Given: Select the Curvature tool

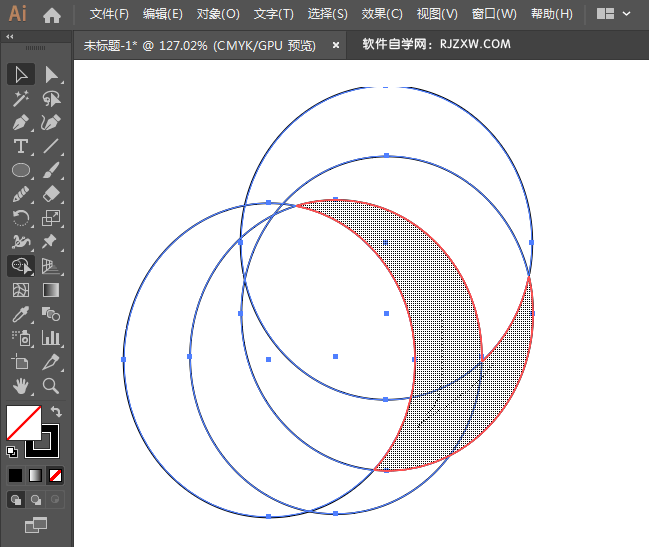Looking at the screenshot, I should [x=51, y=123].
